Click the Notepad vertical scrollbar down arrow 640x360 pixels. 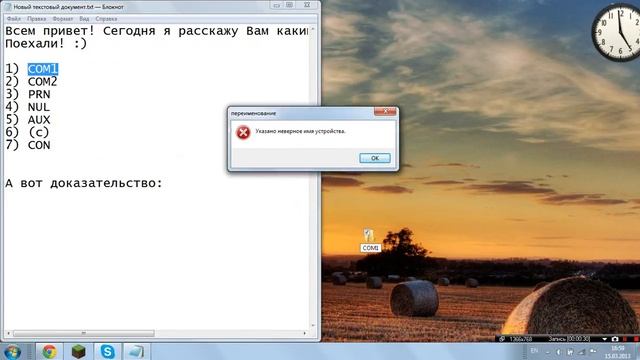(313, 326)
